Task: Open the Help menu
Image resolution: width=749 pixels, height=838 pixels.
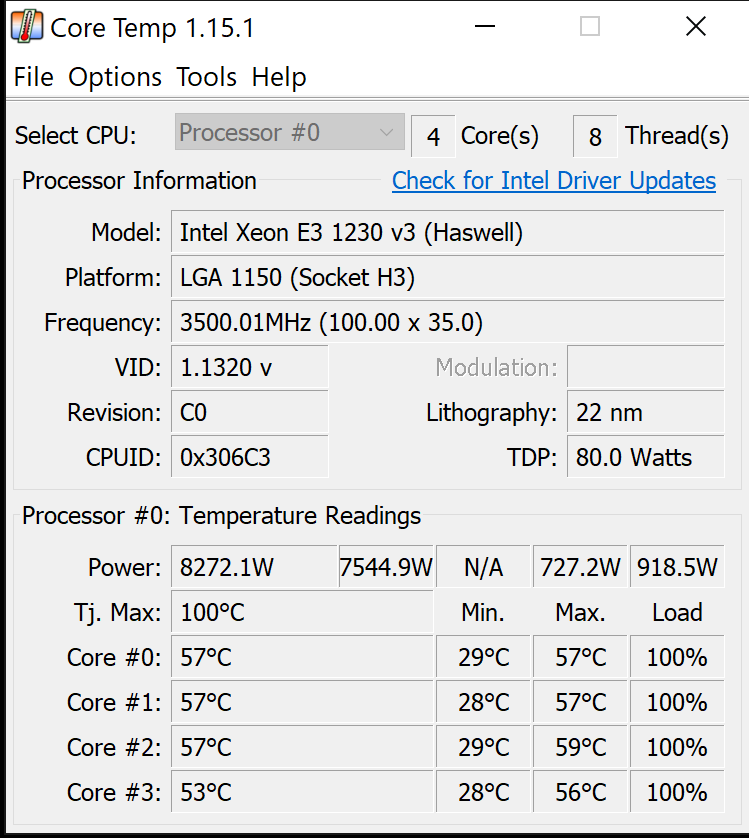Action: coord(278,77)
